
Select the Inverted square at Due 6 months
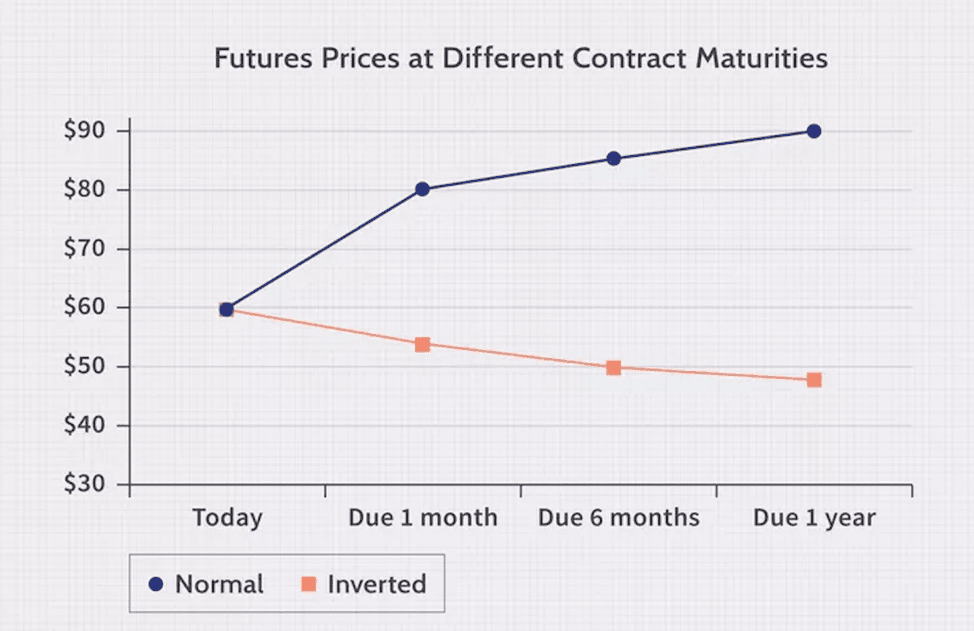[x=614, y=367]
